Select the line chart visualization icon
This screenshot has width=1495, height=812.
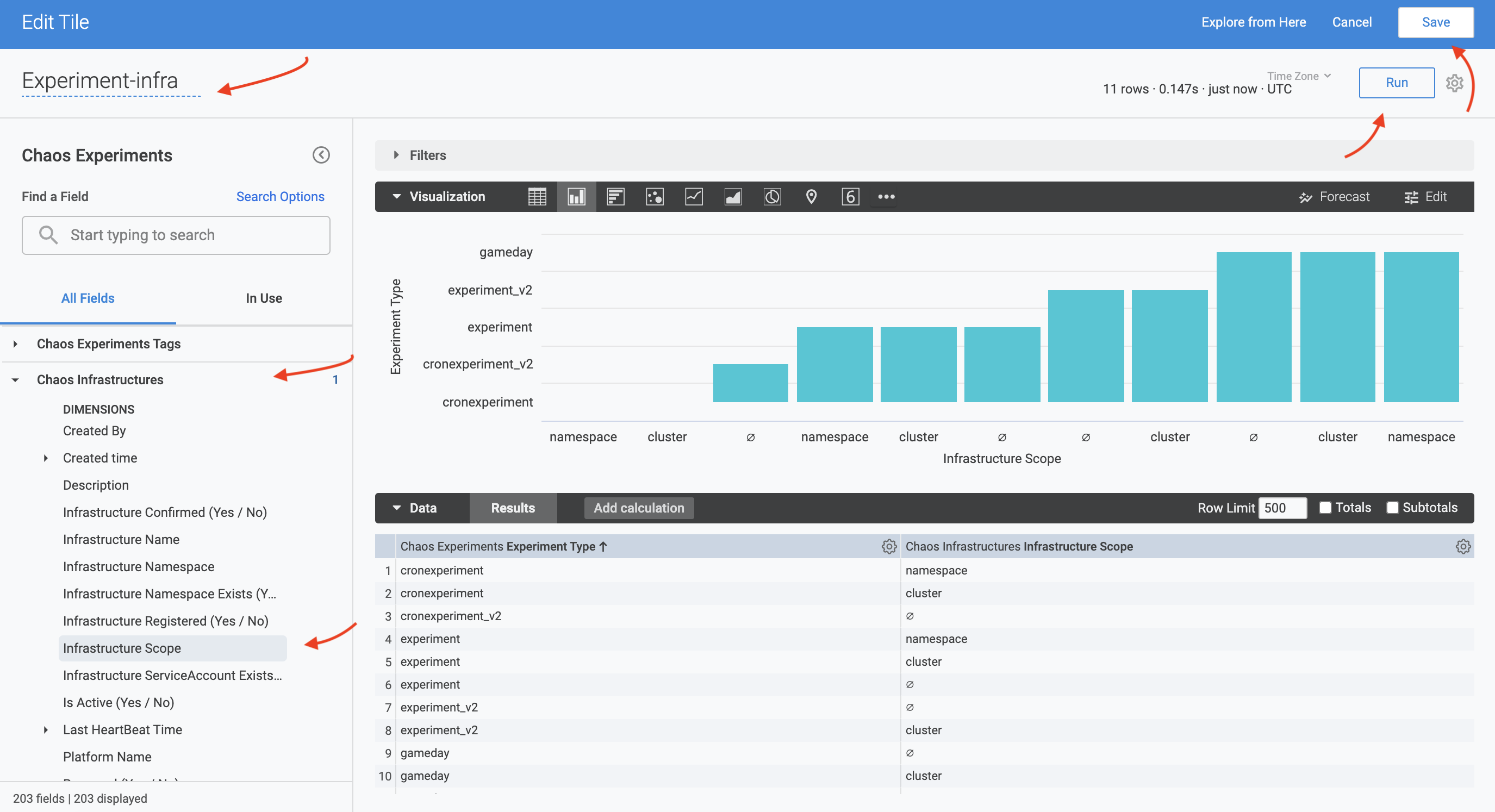[x=694, y=197]
